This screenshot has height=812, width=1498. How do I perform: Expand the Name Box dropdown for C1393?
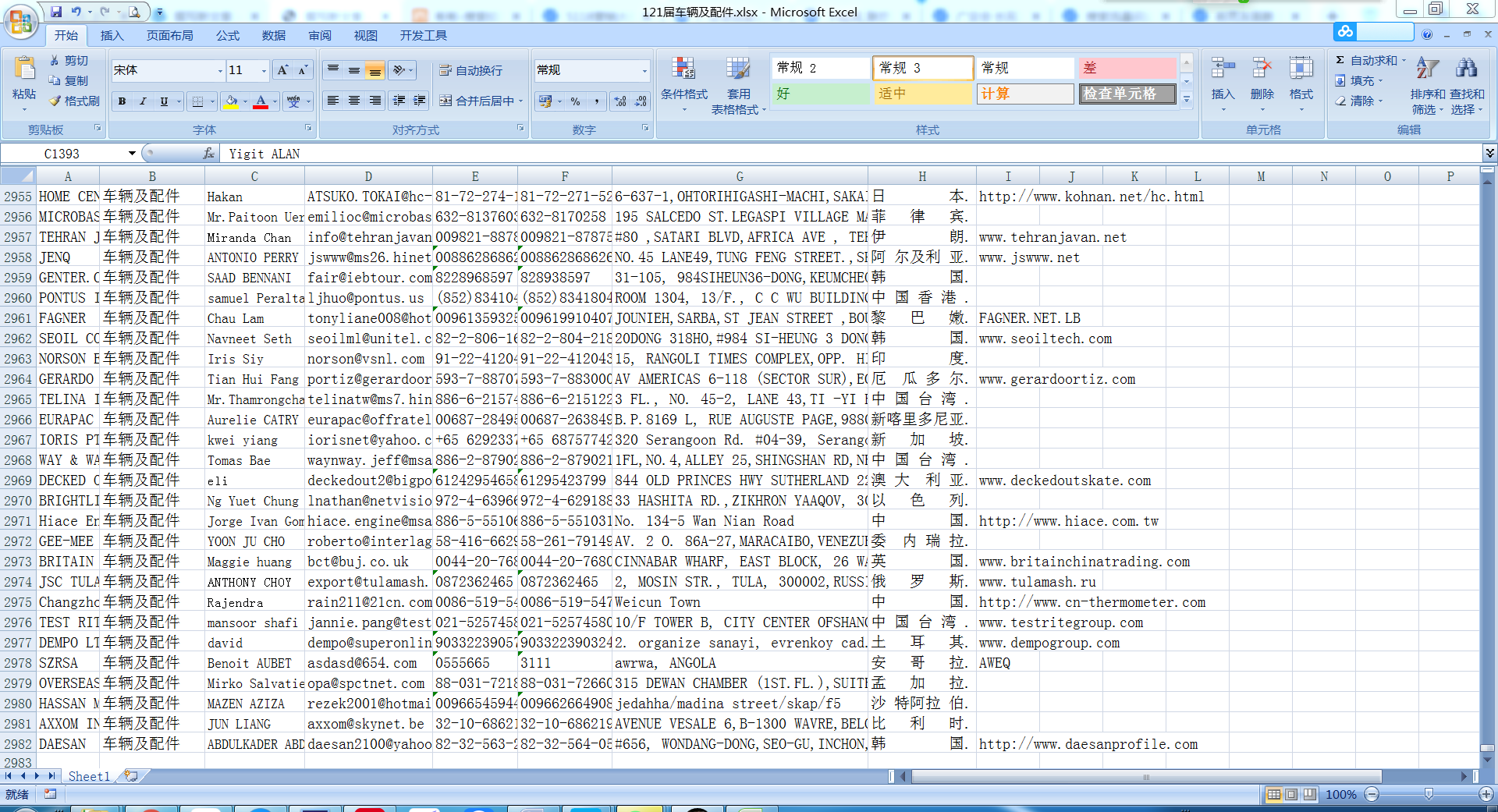132,154
